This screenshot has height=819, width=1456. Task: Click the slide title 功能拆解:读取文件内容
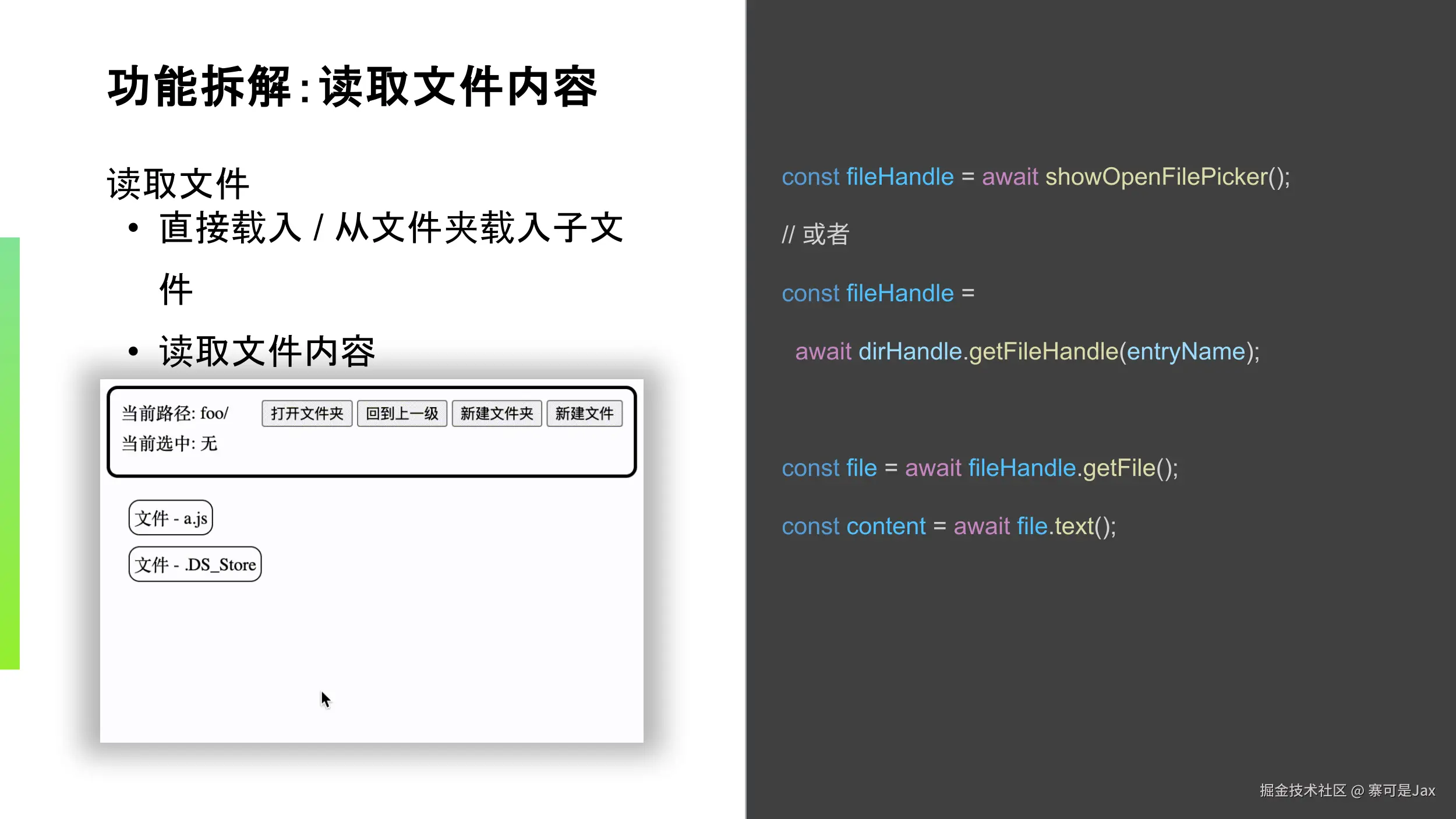click(352, 87)
